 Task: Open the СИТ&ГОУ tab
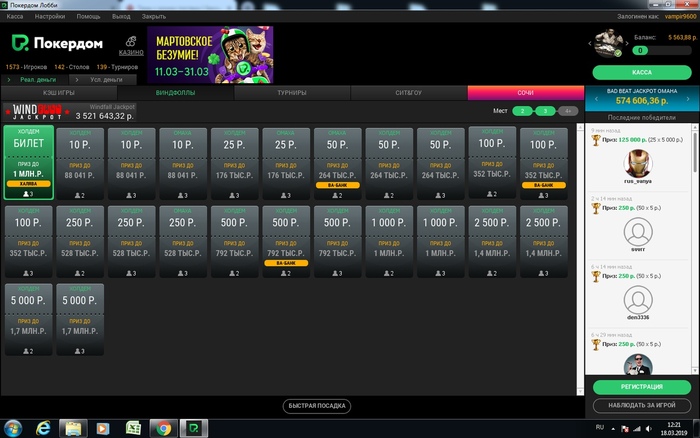click(x=408, y=93)
